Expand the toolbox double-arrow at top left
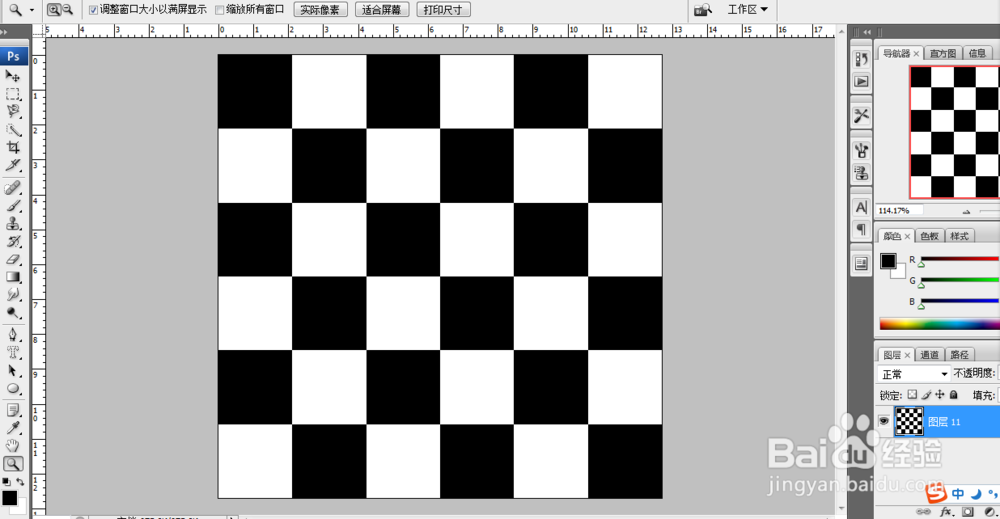 click(x=4, y=32)
